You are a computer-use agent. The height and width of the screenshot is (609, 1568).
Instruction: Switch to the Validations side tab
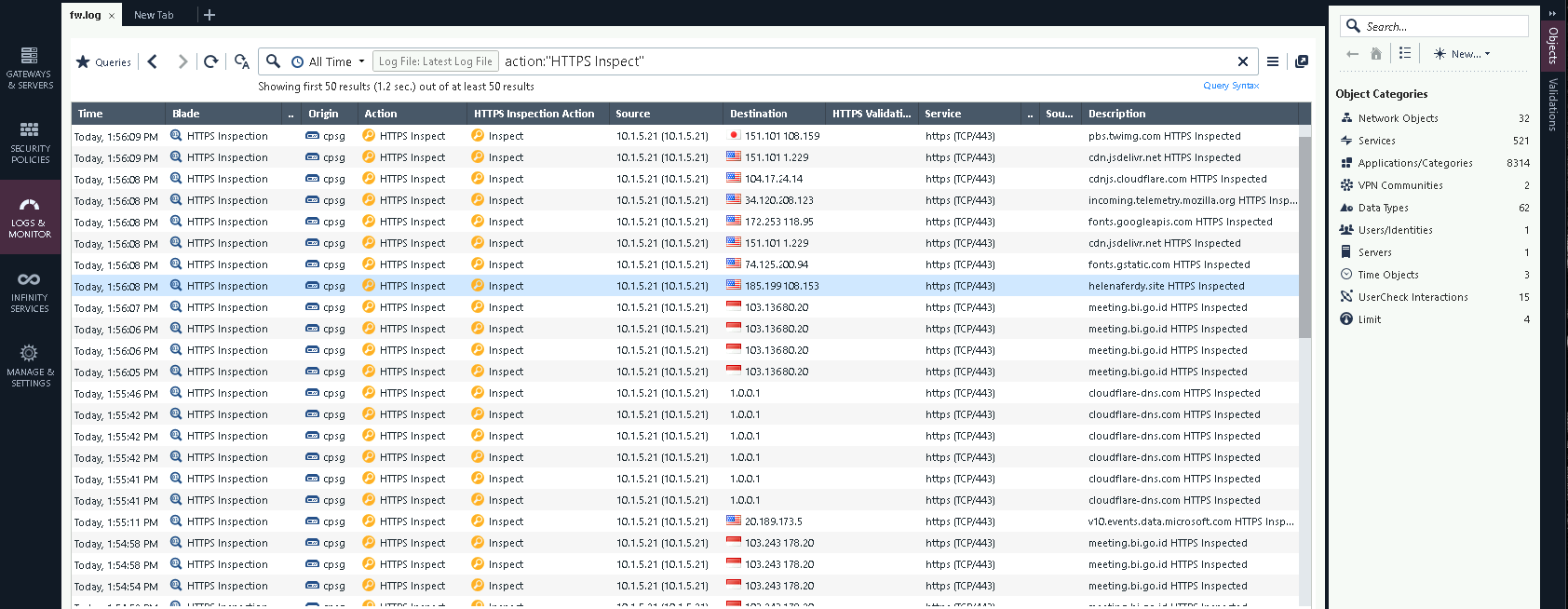1552,104
